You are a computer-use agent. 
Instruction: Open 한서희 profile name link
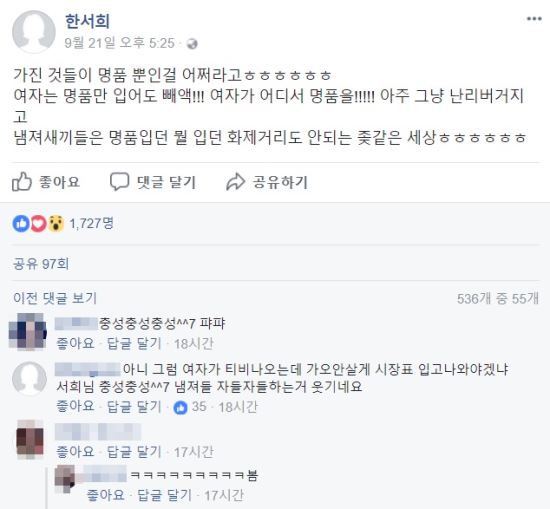87,21
